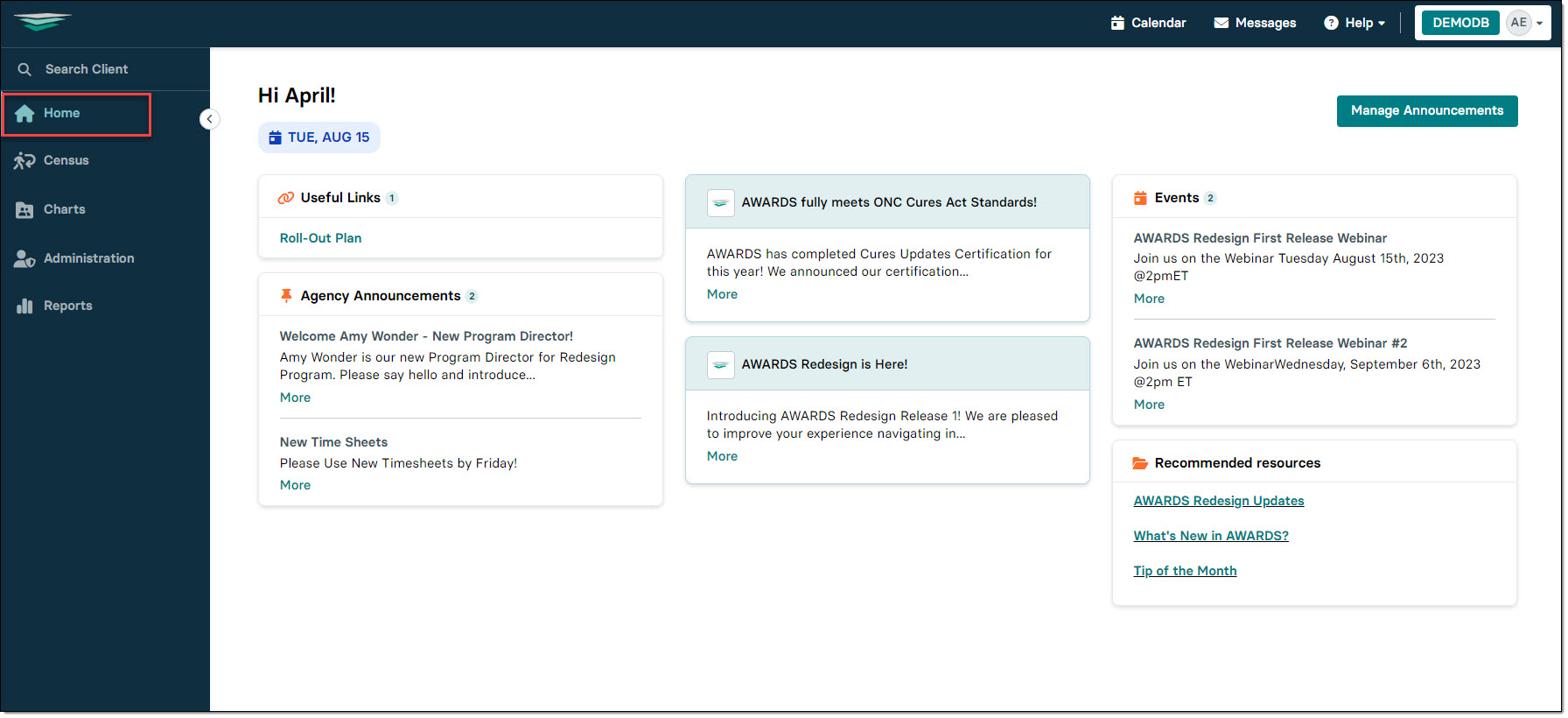Click the Census people icon
The image size is (1568, 718).
point(24,160)
